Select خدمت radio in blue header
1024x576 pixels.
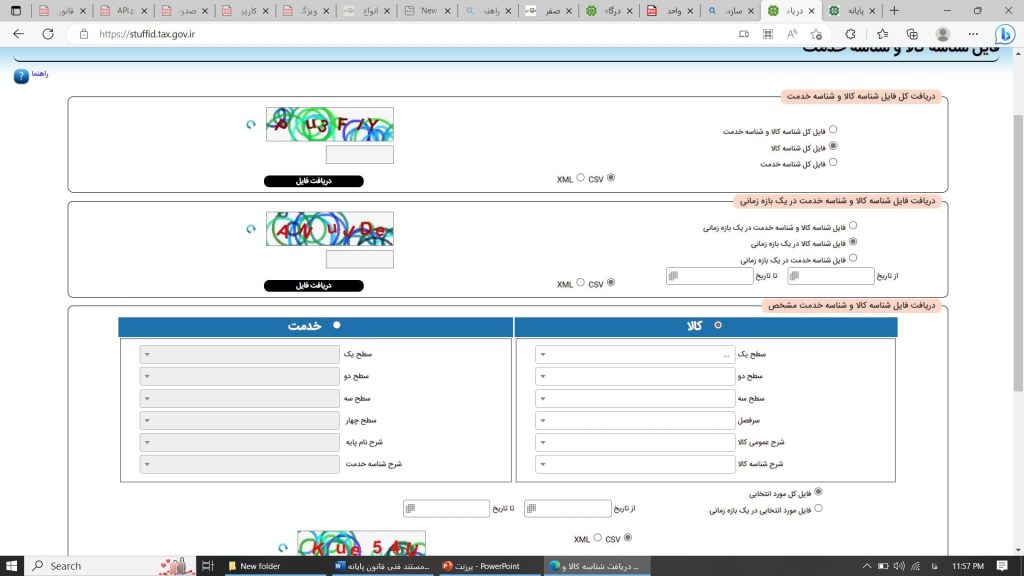coord(336,325)
